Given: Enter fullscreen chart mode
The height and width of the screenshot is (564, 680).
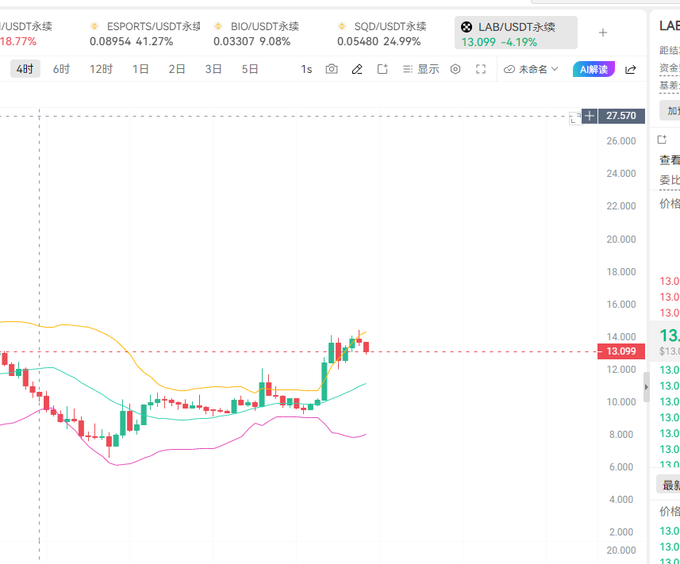Looking at the screenshot, I should [481, 69].
